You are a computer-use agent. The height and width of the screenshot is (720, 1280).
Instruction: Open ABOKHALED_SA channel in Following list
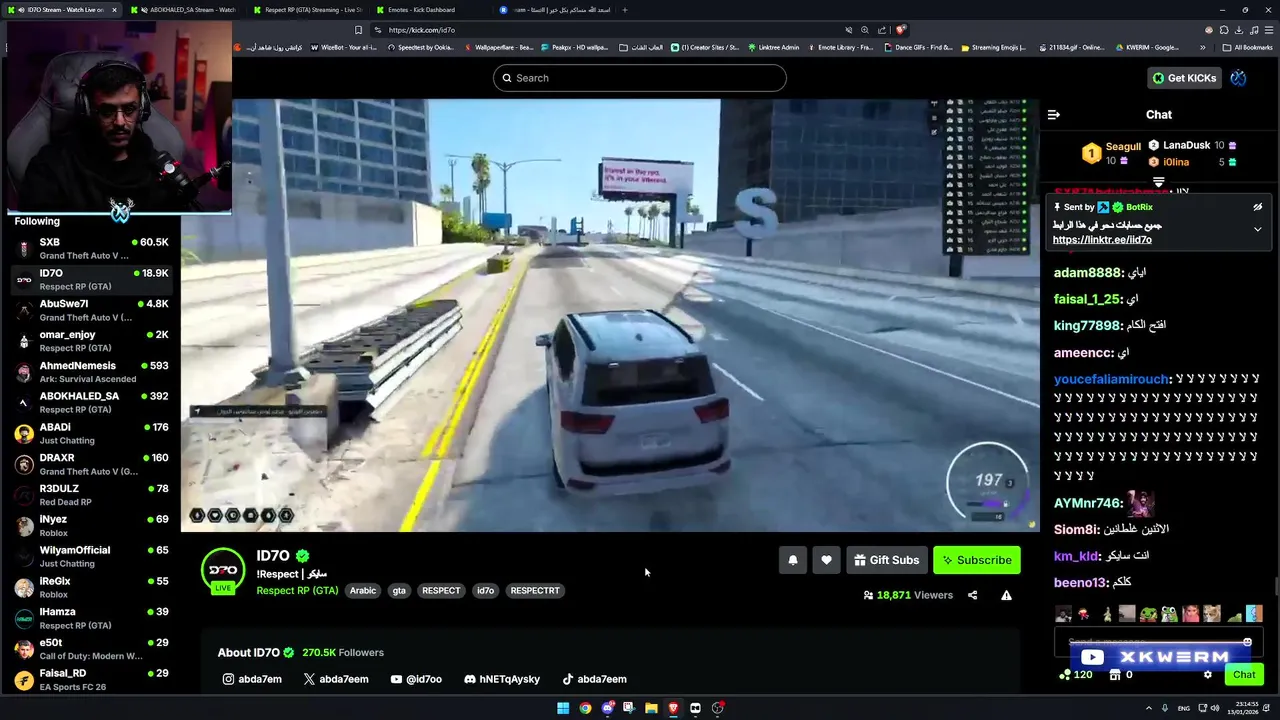pos(91,402)
